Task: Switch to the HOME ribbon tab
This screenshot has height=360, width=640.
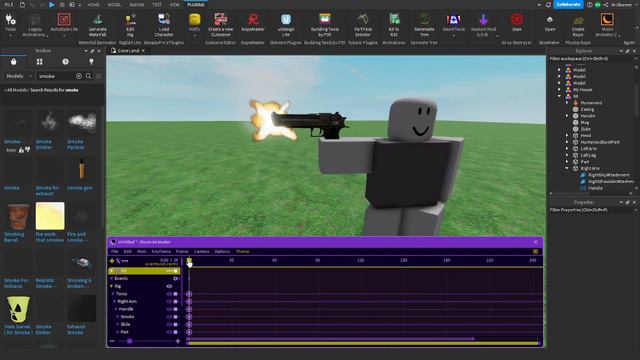Action: pos(93,4)
